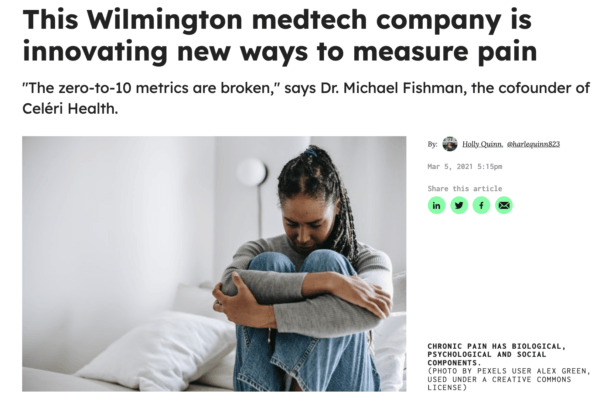The width and height of the screenshot is (600, 403).
Task: Click the word 'Wilmington' in the headline
Action: [165, 19]
